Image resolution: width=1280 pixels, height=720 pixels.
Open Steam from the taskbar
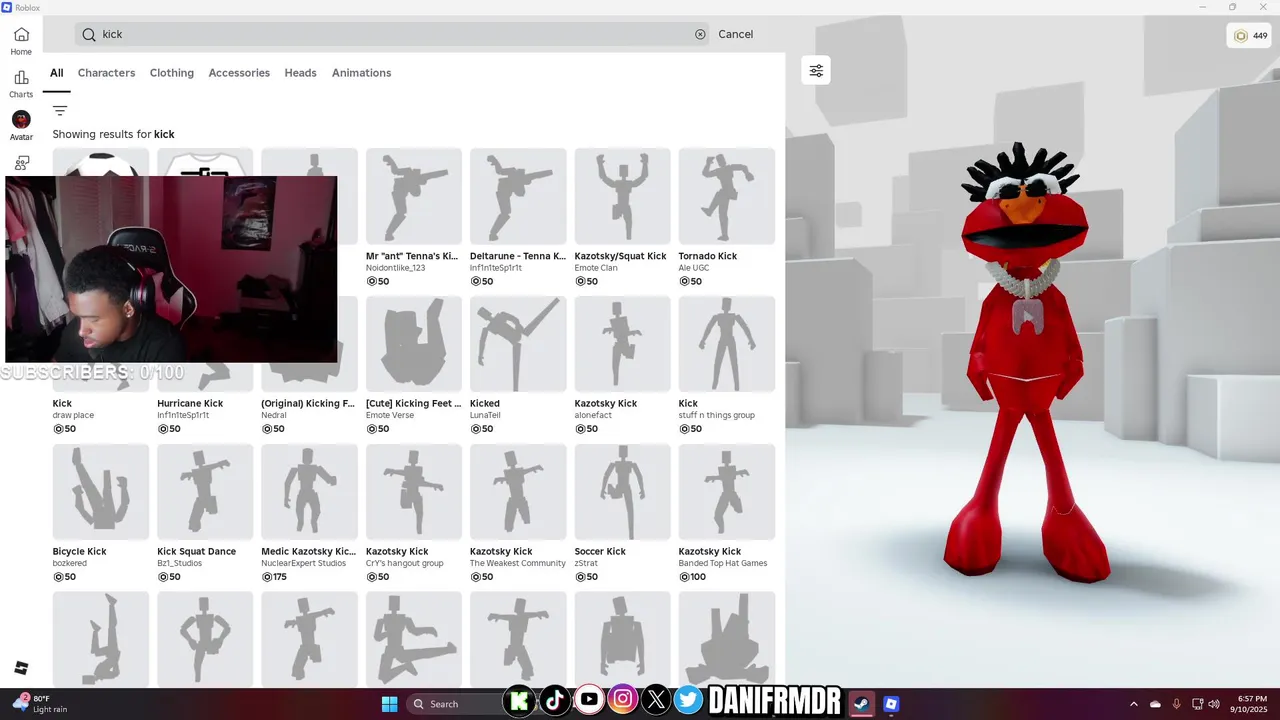860,703
